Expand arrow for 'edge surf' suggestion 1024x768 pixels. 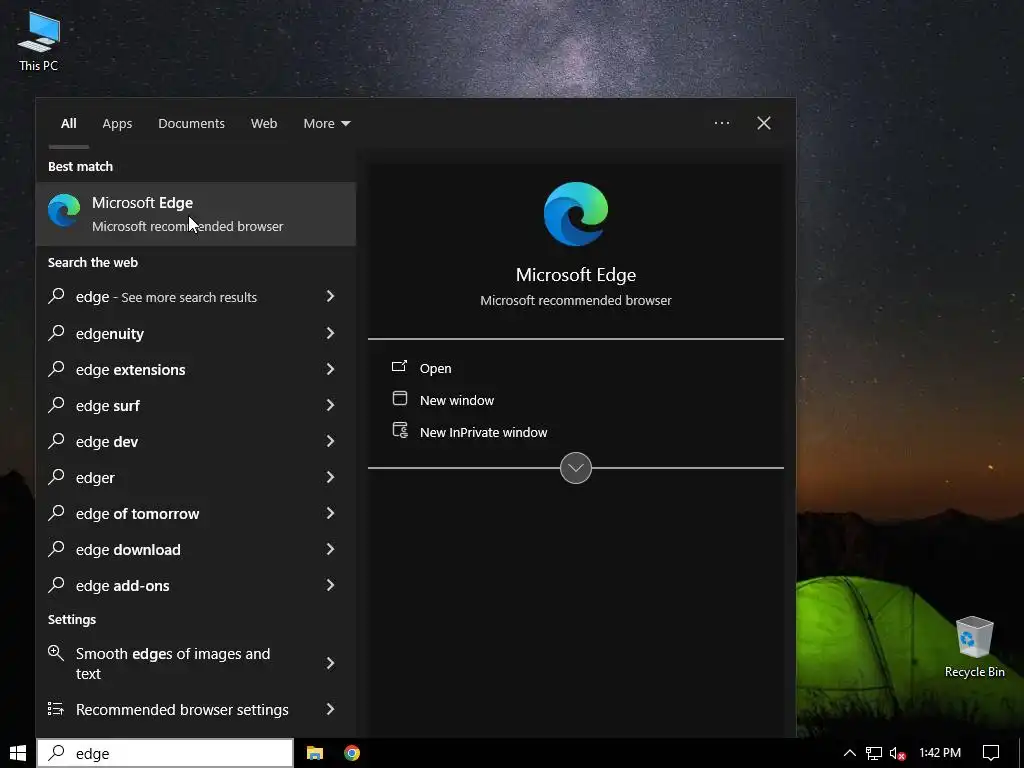pos(330,405)
